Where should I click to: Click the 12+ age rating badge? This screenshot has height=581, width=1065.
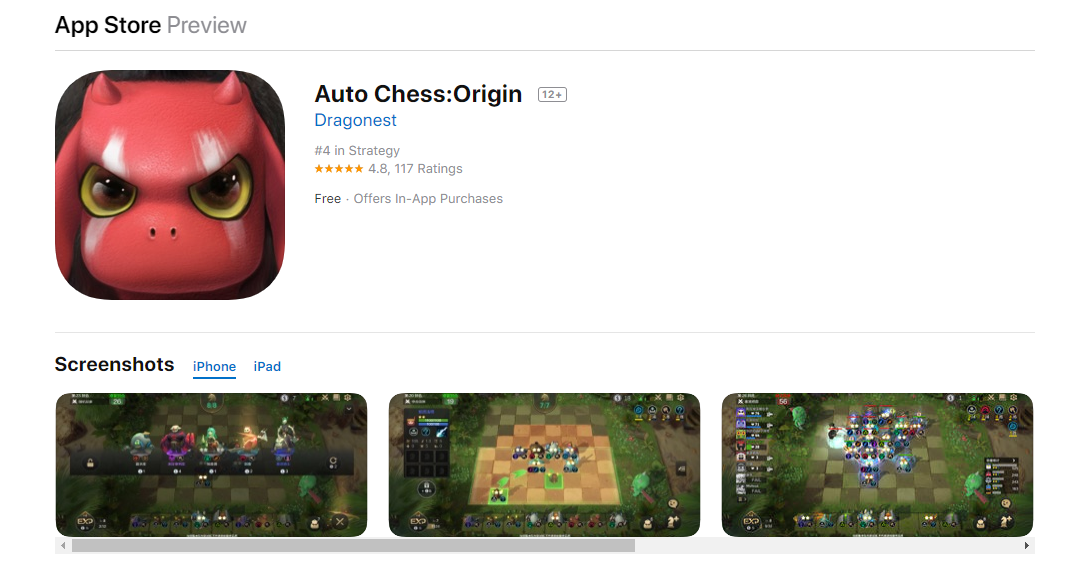click(x=552, y=94)
